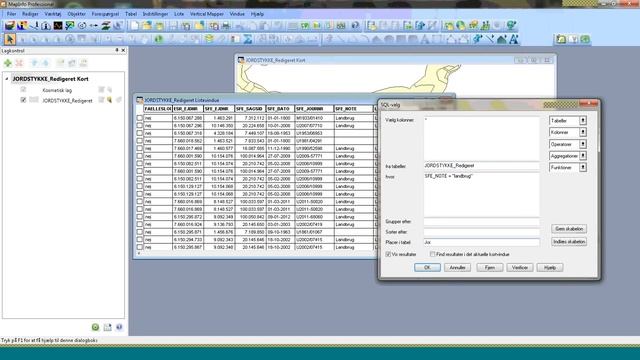
Task: Select the JORDSTYKKE_Redigeret Kort map window title
Action: (x=276, y=60)
